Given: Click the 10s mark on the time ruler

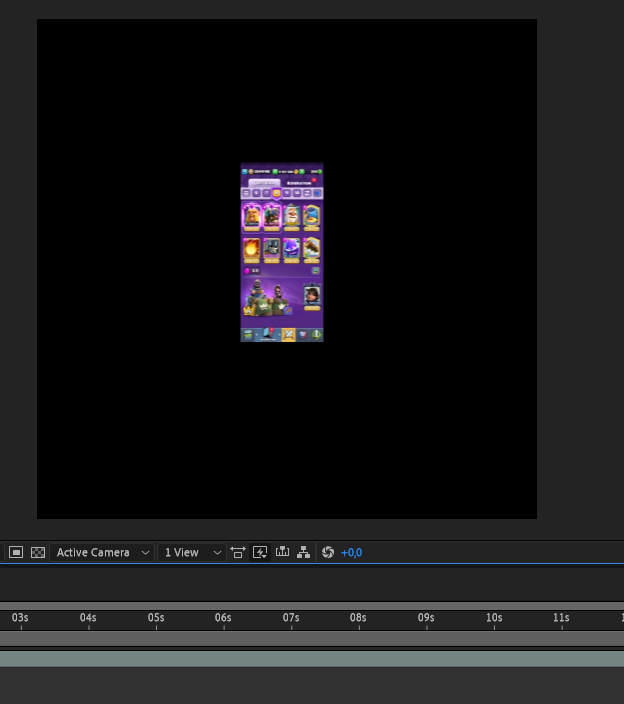Looking at the screenshot, I should 494,618.
